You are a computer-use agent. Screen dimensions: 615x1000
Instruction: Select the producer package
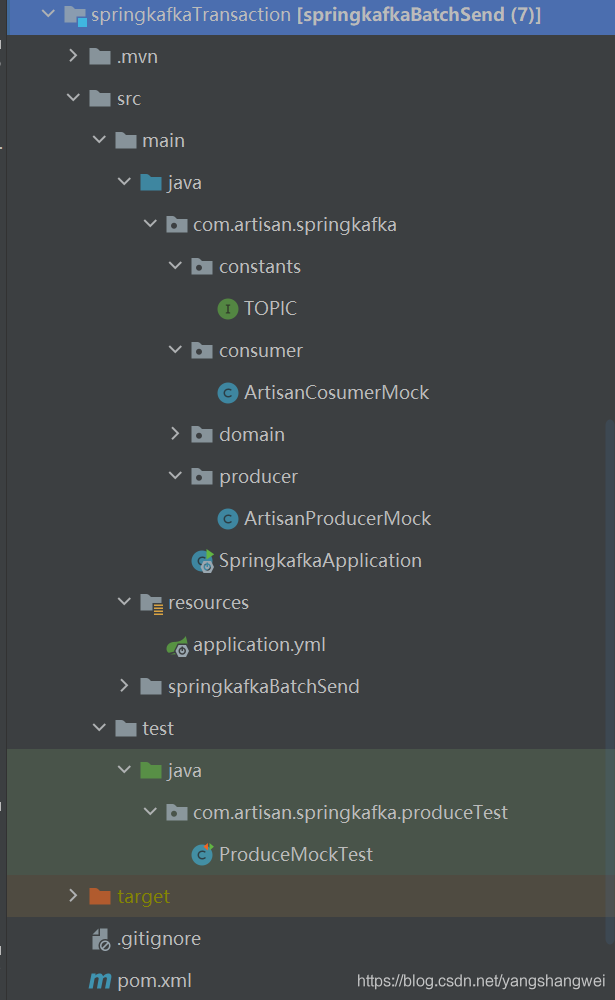[258, 477]
